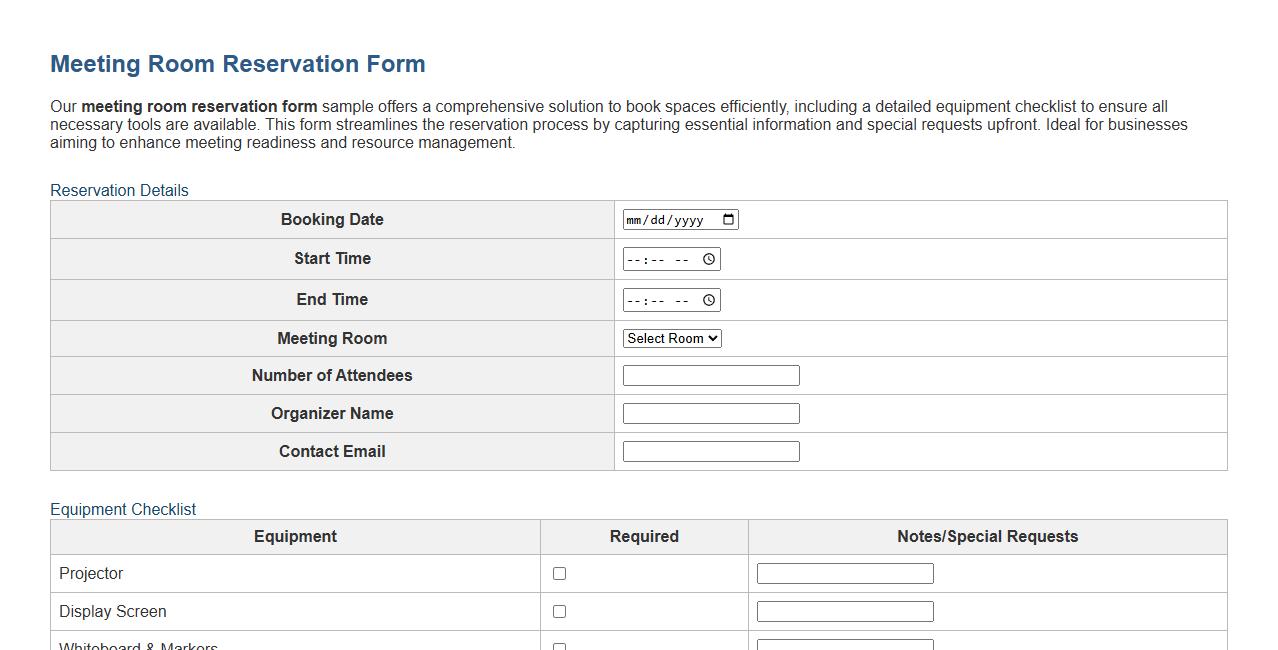Open the End Time clock icon
1278x650 pixels.
pyautogui.click(x=709, y=299)
